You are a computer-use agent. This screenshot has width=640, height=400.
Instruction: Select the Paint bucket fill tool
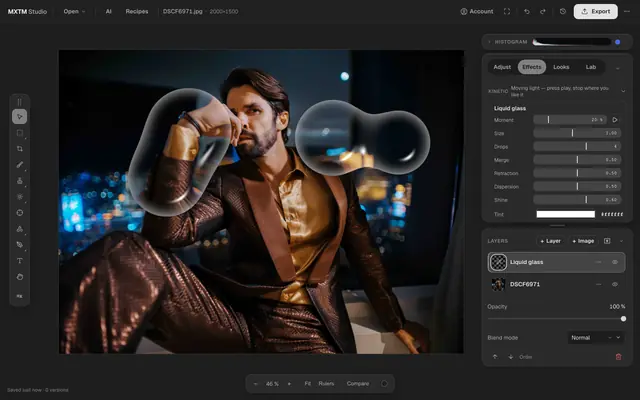[20, 244]
